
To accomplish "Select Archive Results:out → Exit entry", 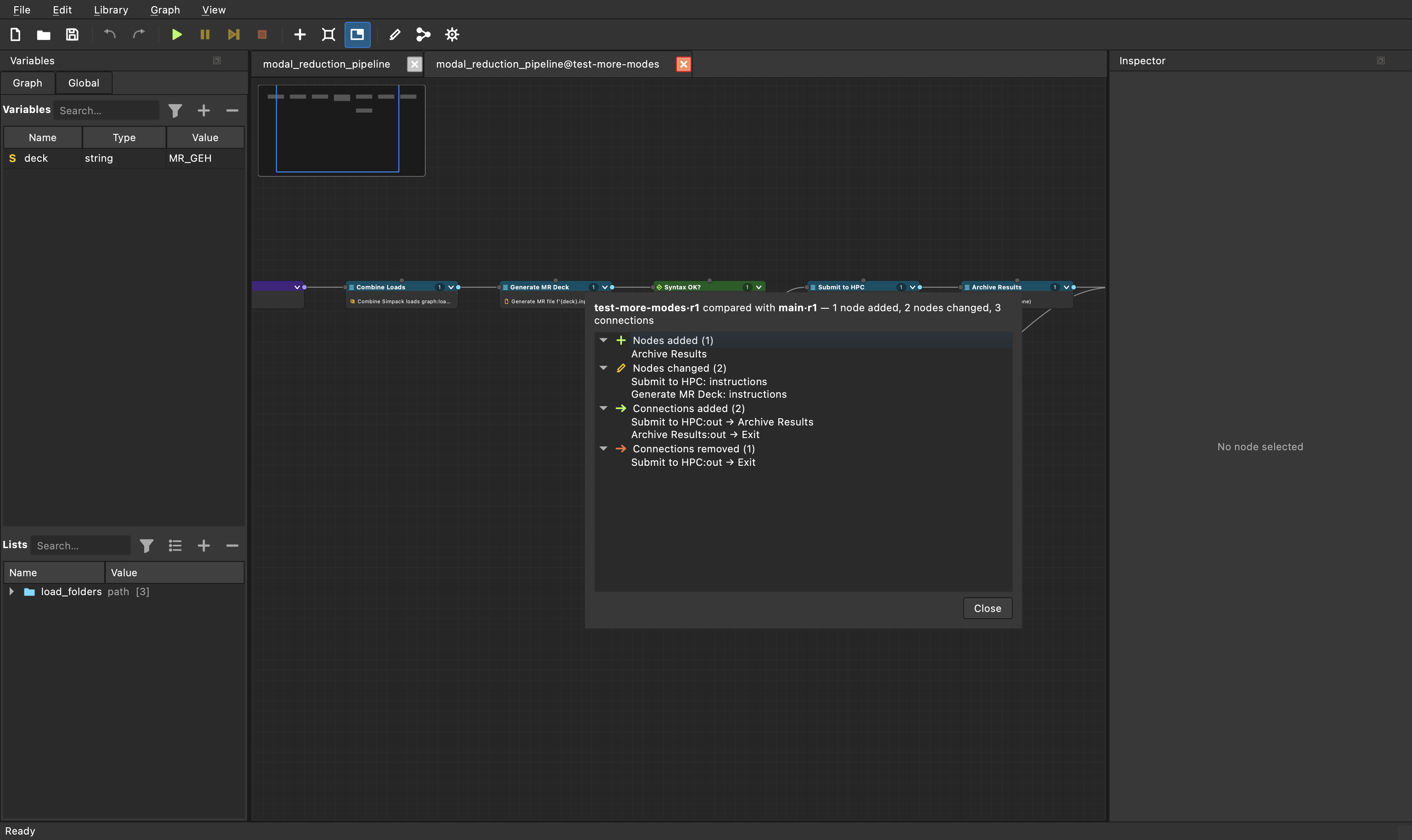I will pyautogui.click(x=695, y=434).
